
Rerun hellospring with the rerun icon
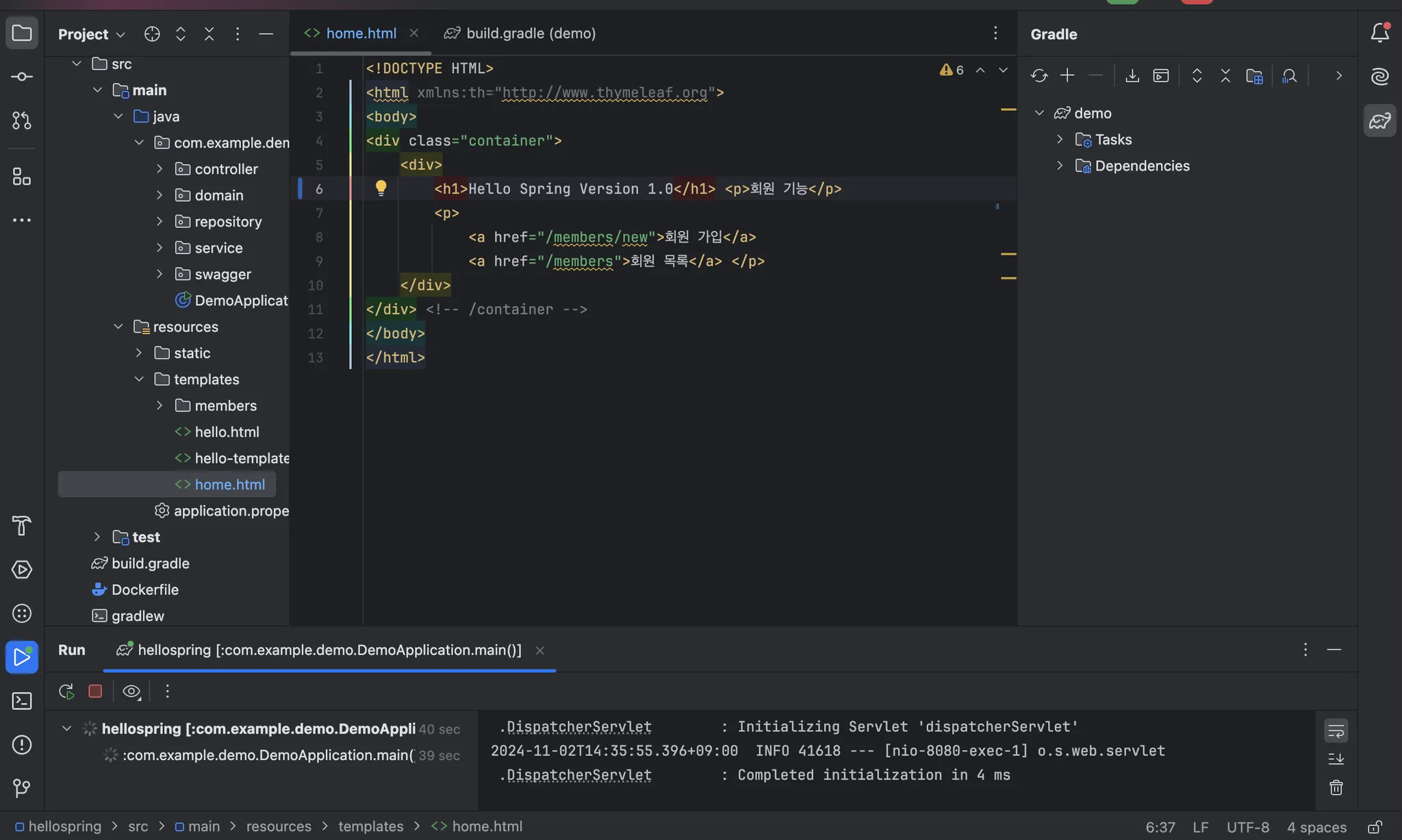(66, 691)
